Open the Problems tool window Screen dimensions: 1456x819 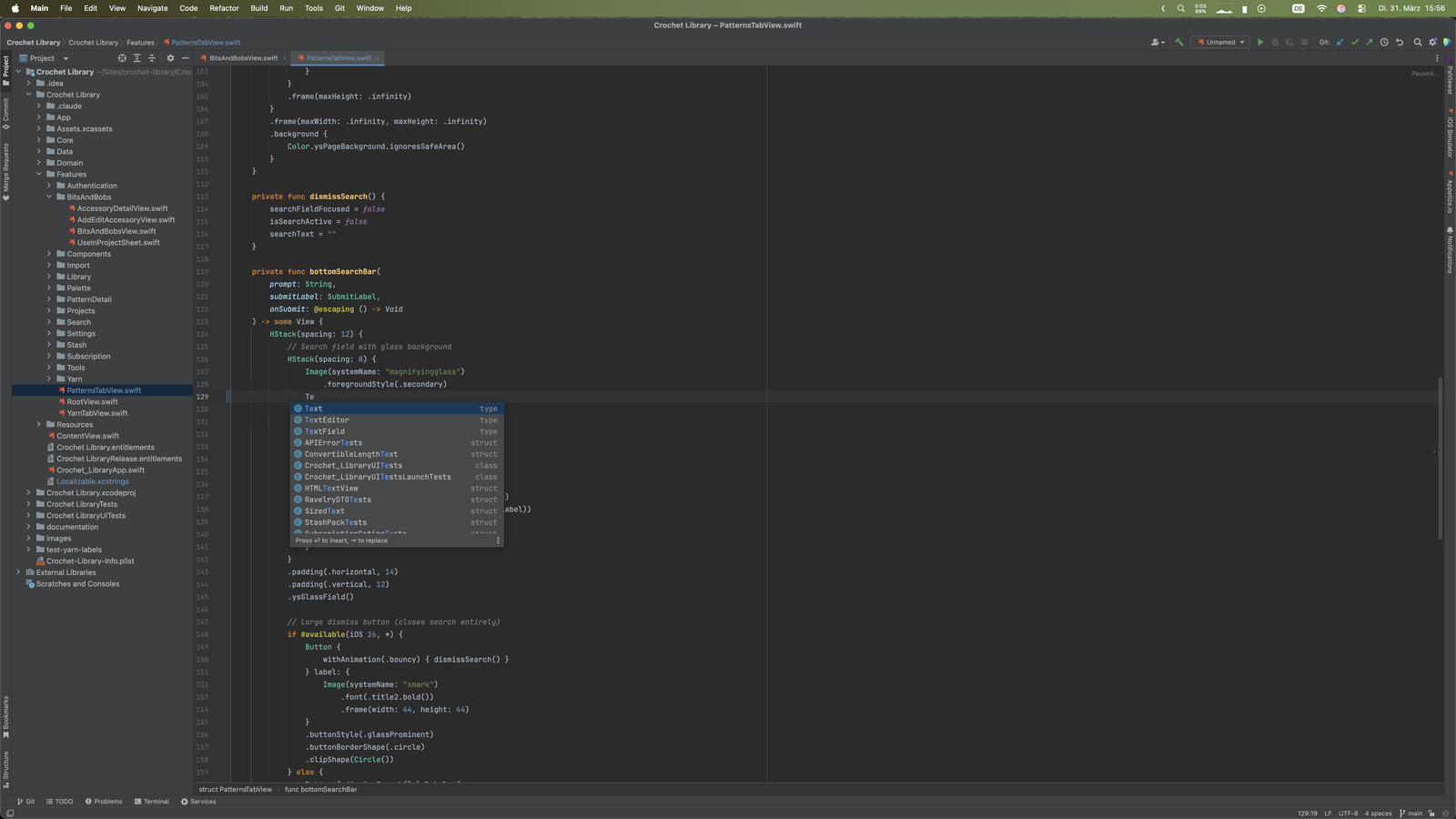click(104, 802)
